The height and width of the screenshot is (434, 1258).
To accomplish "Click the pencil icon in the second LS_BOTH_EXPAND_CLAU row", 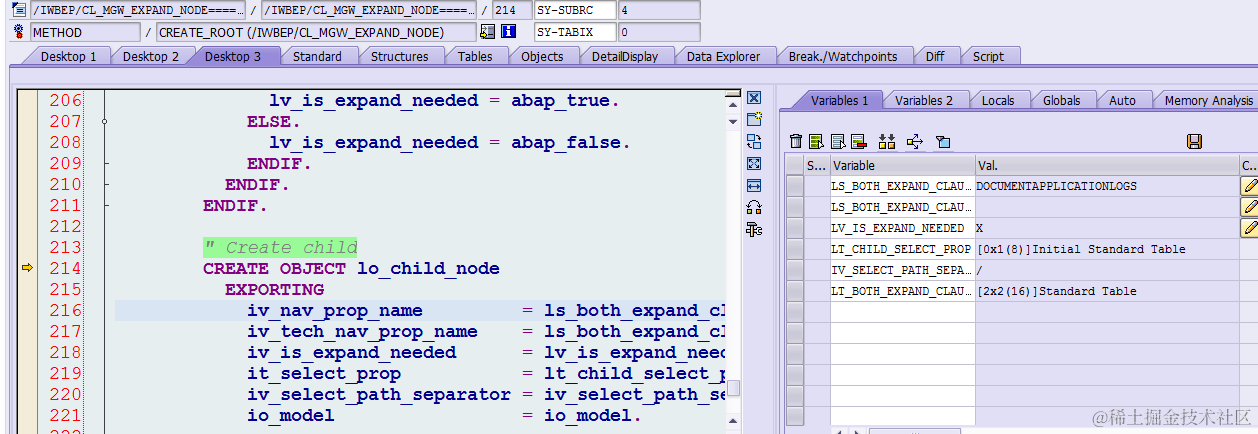I will pos(1249,207).
